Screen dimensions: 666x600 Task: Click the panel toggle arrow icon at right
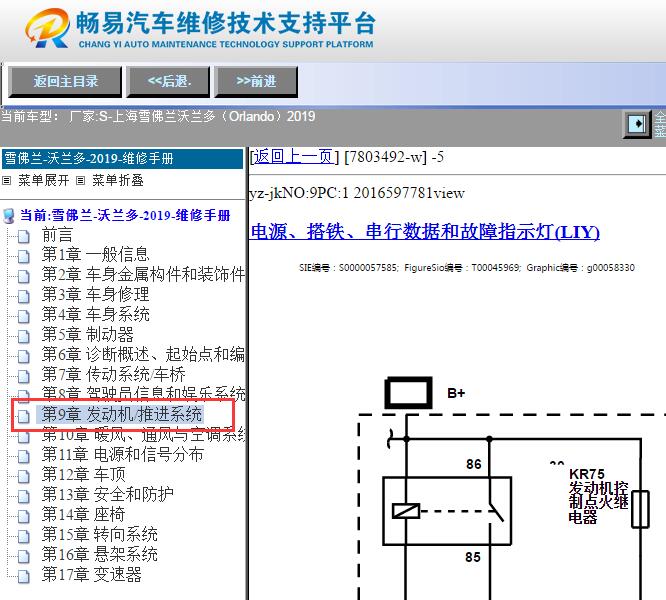coord(637,124)
